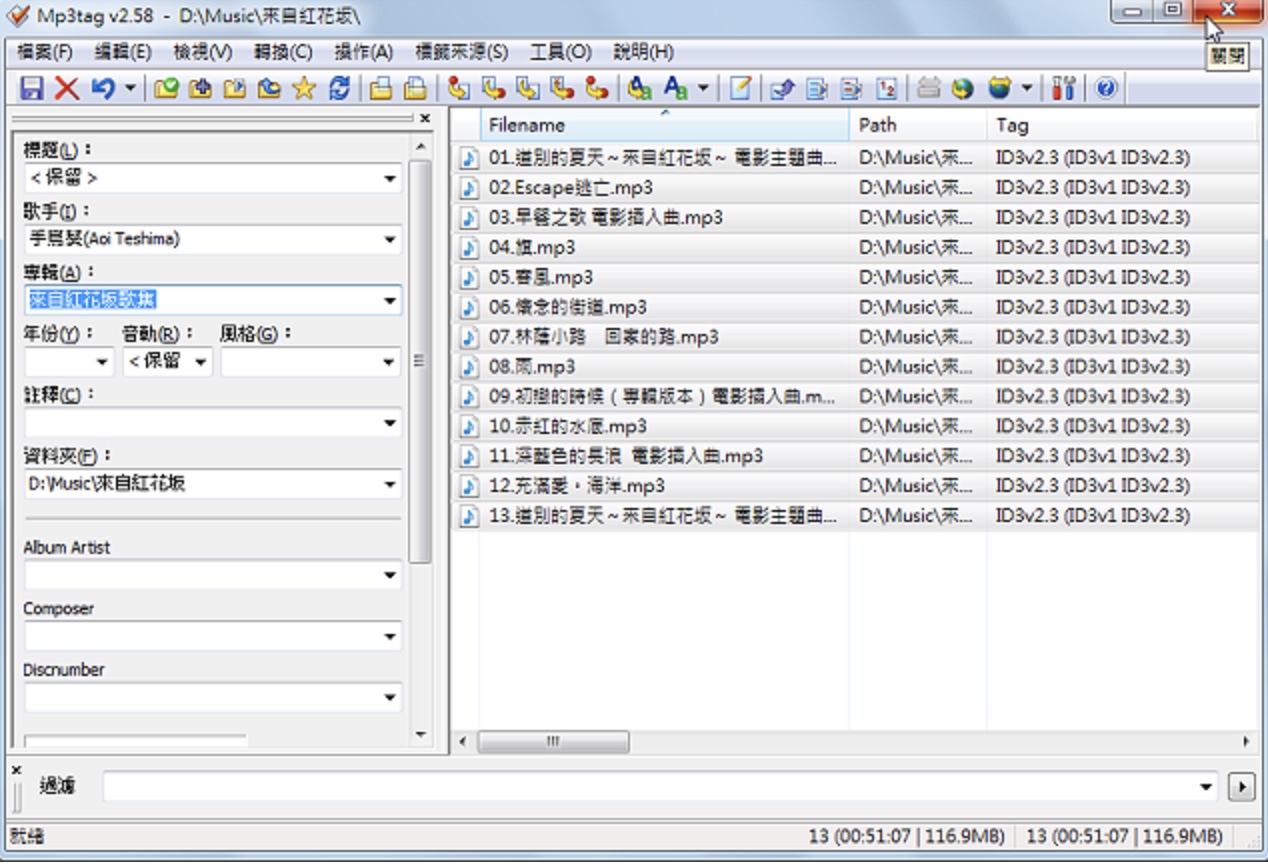Close the filter bar with small x
Viewport: 1268px width, 866px height.
tap(16, 770)
